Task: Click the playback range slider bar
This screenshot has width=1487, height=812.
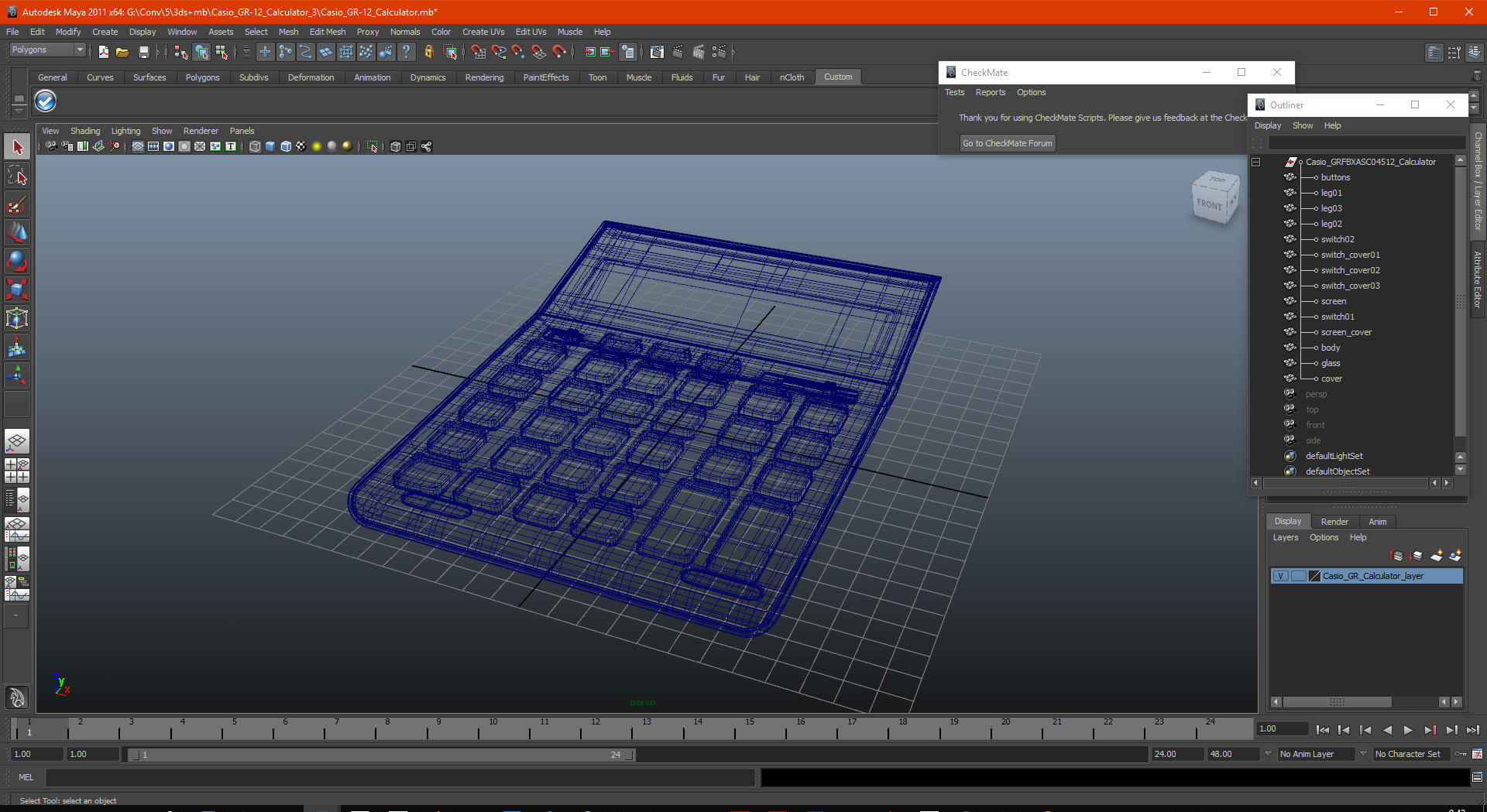Action: 381,755
